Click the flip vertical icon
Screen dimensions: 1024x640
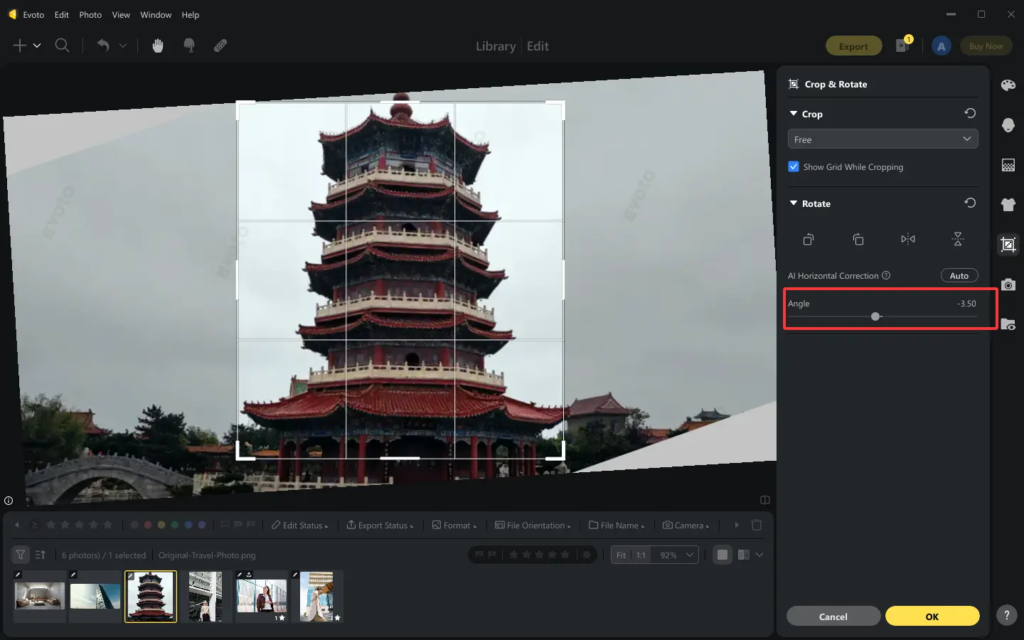tap(957, 239)
